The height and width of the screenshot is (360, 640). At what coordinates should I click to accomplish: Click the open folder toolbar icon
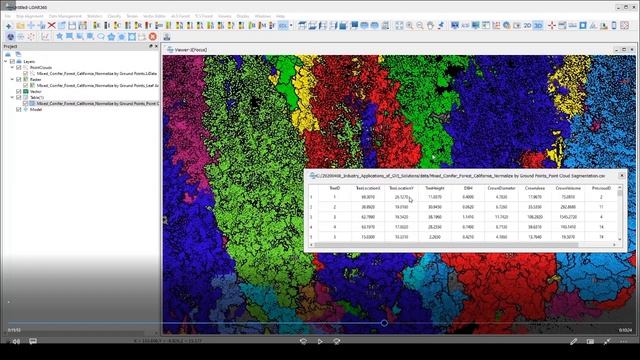[x=20, y=26]
